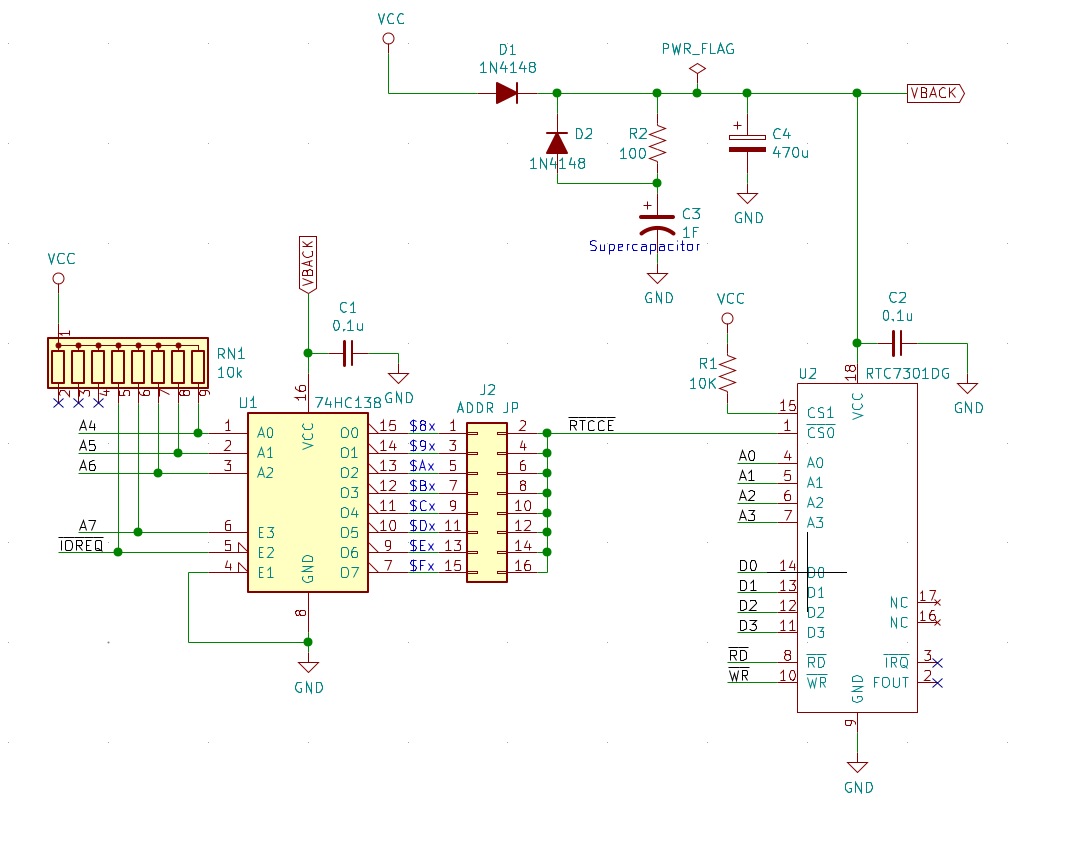The image size is (1079, 842).
Task: Select the IOREQ net label
Action: tap(81, 545)
